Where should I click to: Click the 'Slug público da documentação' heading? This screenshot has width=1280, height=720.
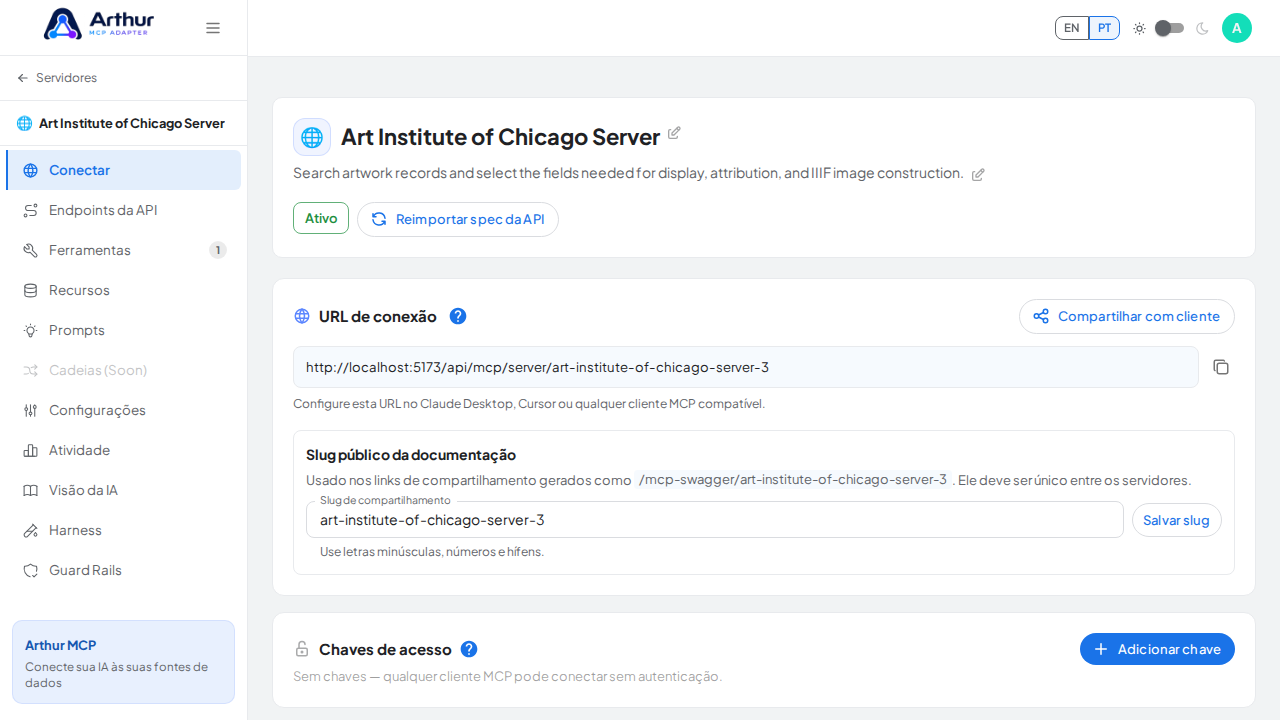pyautogui.click(x=411, y=455)
